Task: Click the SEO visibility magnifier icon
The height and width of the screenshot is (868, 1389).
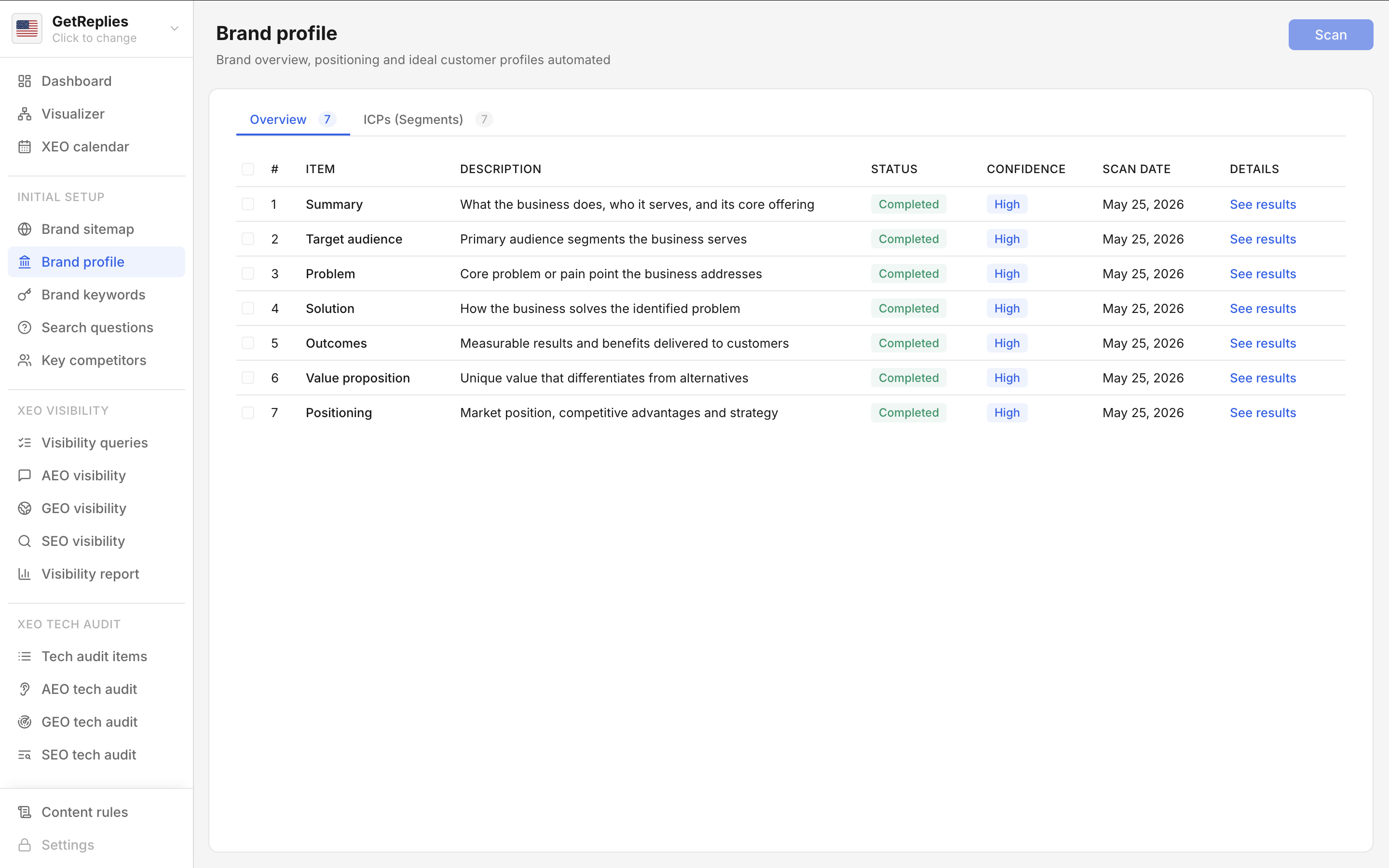Action: pos(24,541)
